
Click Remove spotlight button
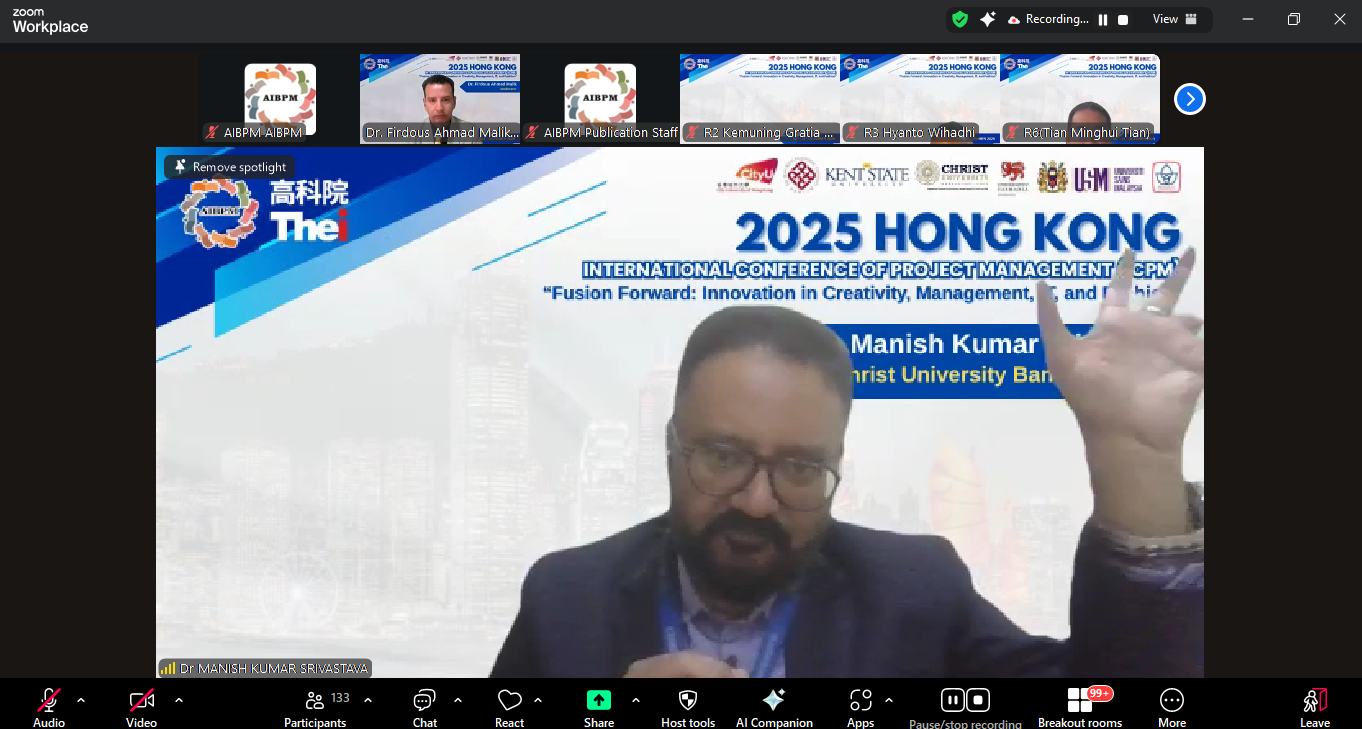(230, 167)
